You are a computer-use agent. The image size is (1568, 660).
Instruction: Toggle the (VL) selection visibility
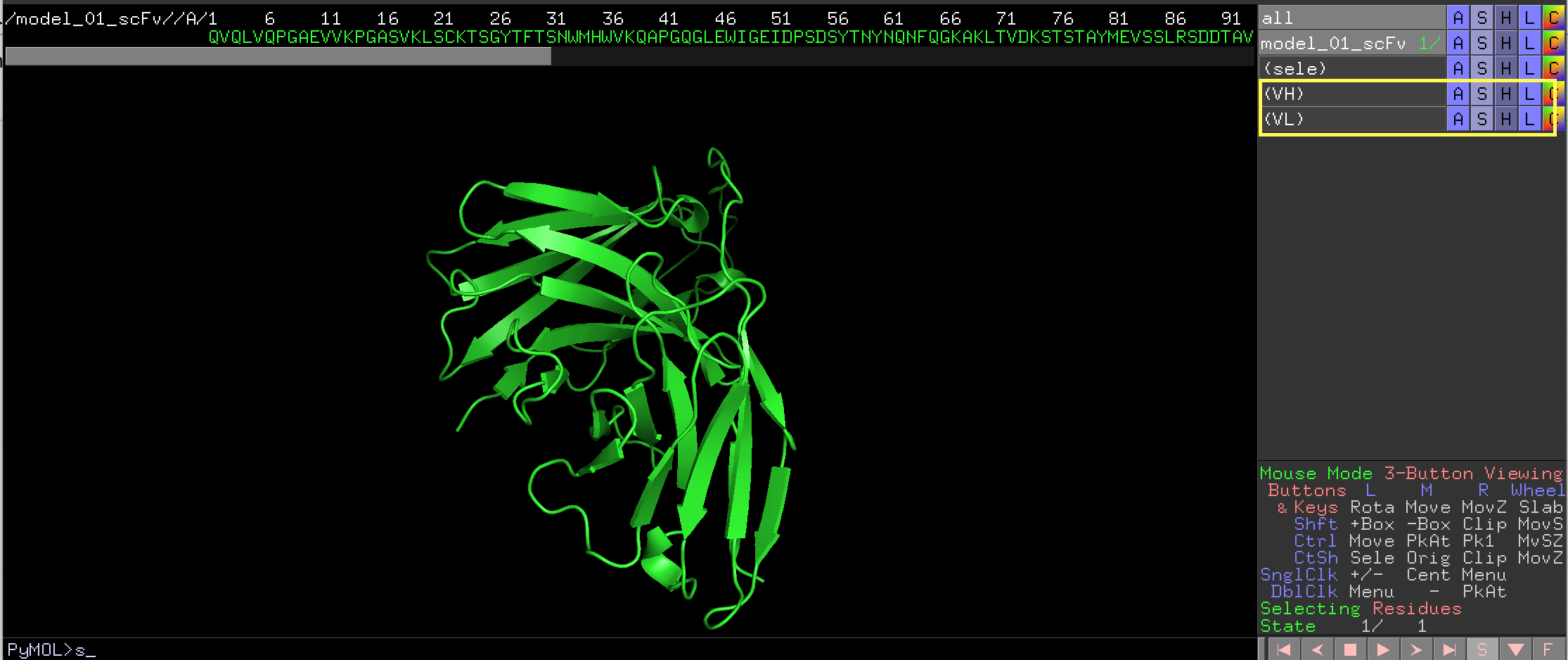(x=1351, y=119)
